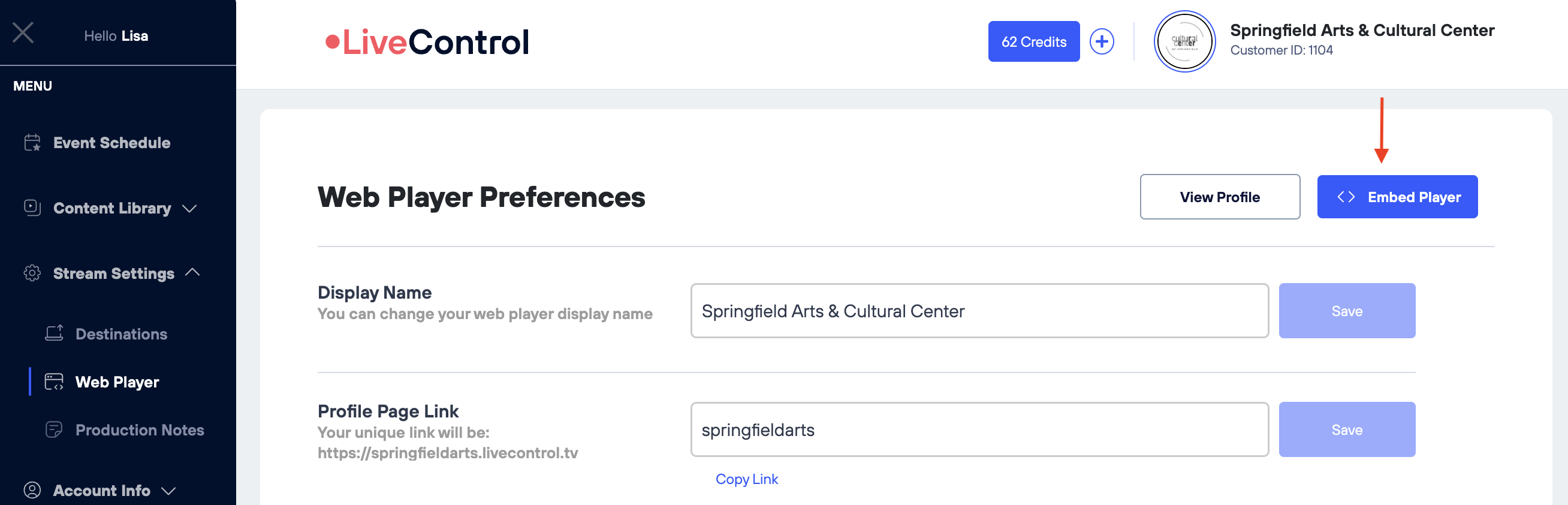Click the Event Schedule calendar icon
Viewport: 1568px width, 505px height.
pyautogui.click(x=32, y=143)
